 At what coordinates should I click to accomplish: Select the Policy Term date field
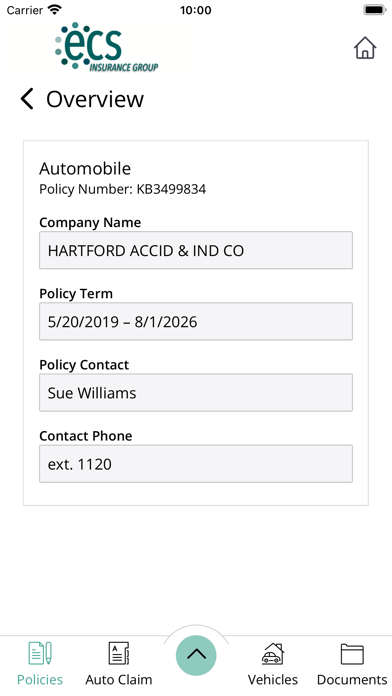196,321
